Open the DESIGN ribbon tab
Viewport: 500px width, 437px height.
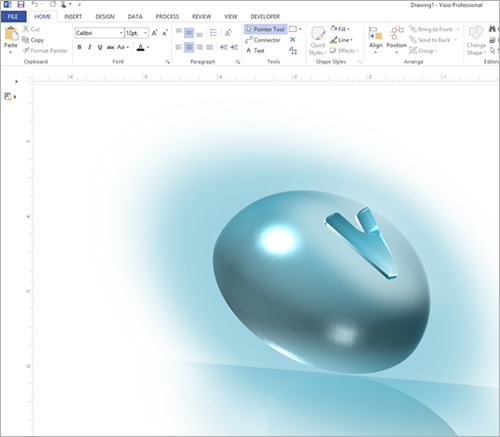tap(105, 17)
